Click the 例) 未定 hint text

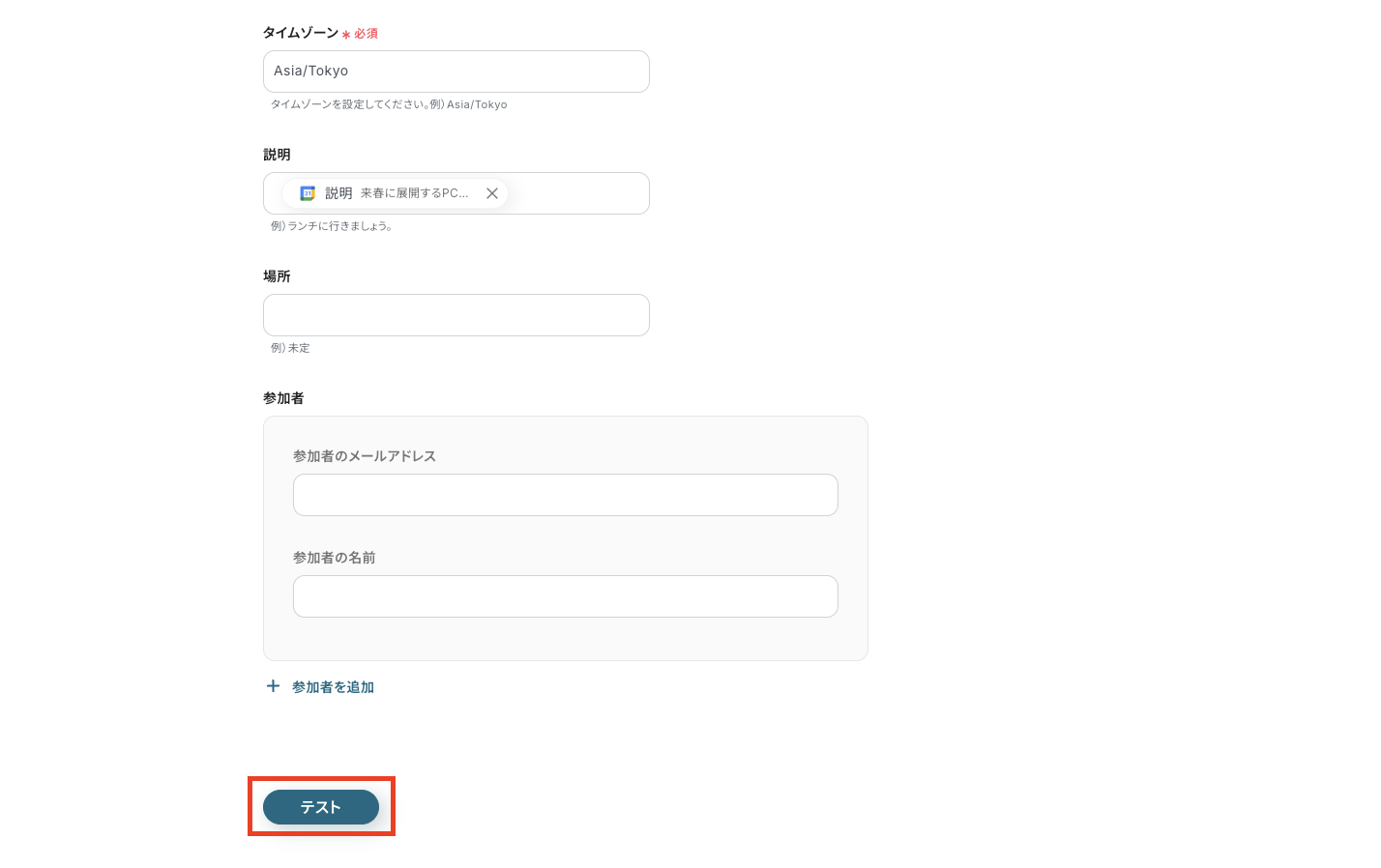click(290, 348)
